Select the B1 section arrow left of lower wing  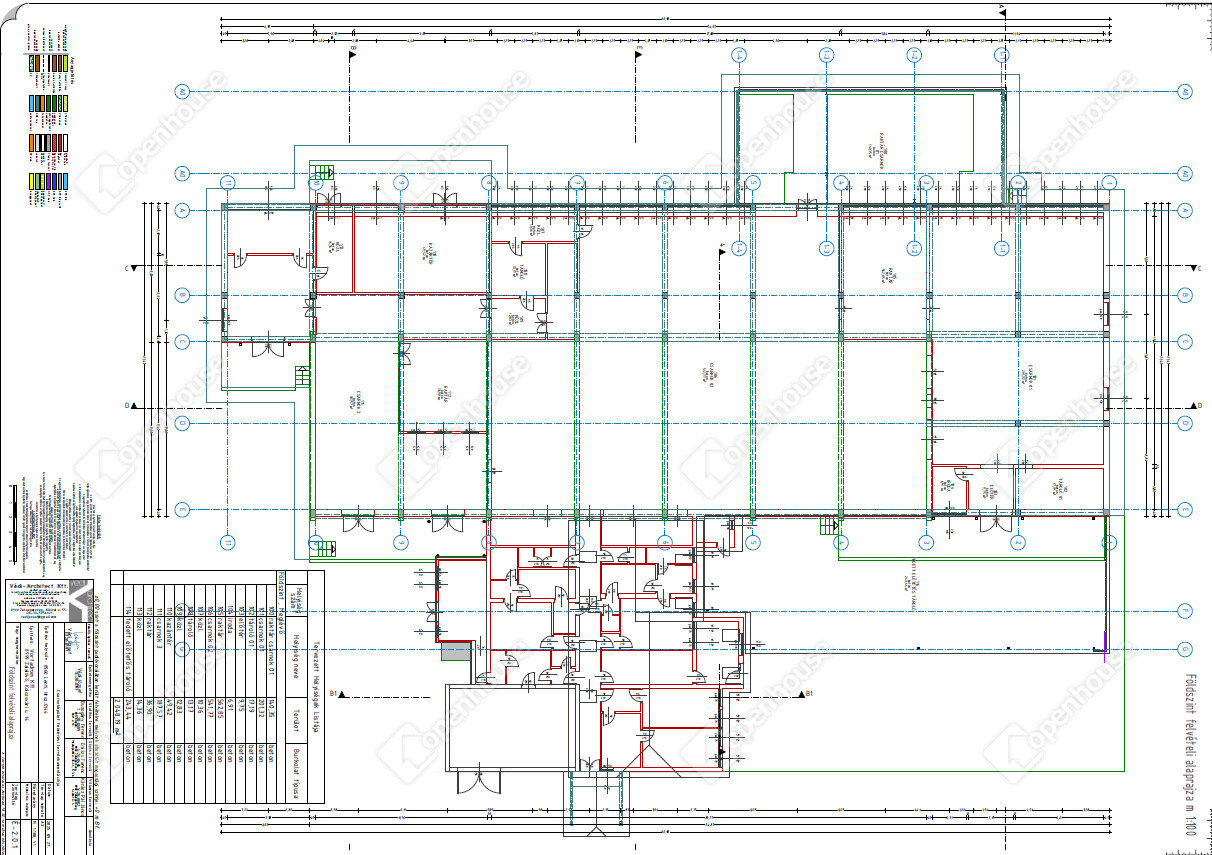(340, 692)
